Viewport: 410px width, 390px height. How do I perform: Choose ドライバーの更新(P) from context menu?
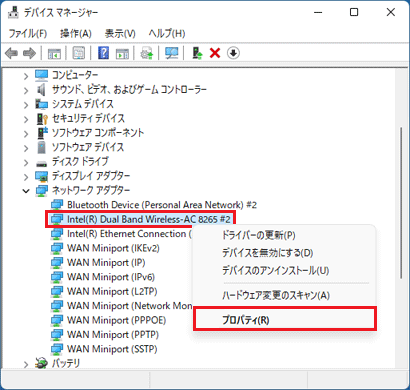pyautogui.click(x=284, y=235)
